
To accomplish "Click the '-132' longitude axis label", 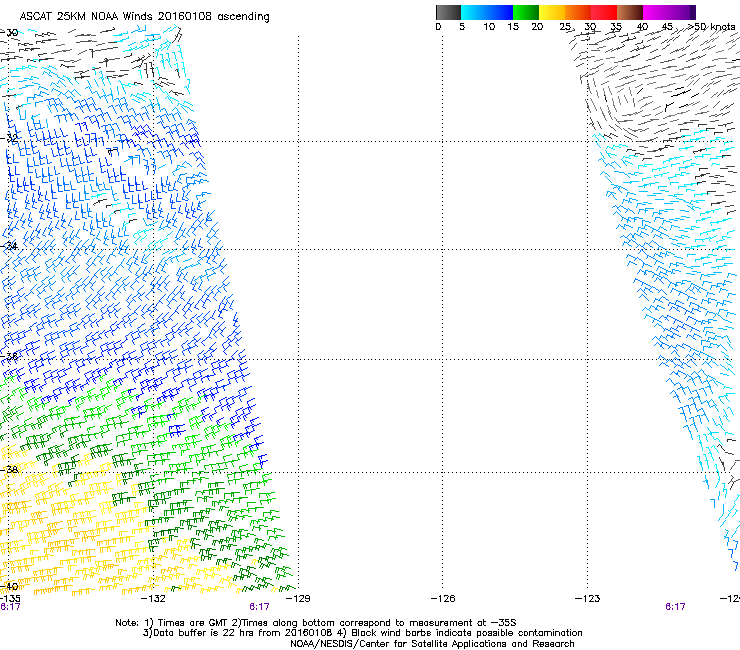I will 153,599.
